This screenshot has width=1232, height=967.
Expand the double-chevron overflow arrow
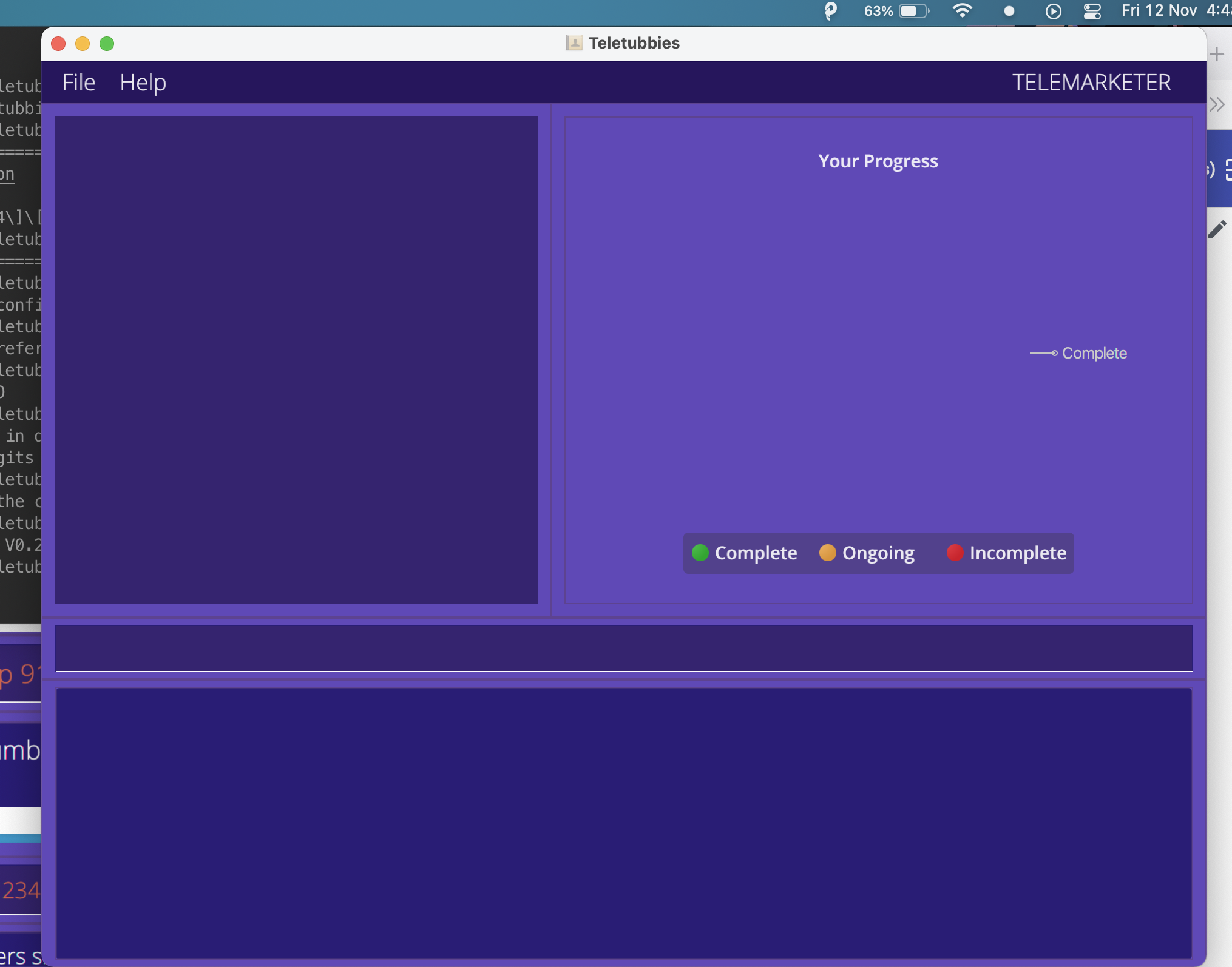pyautogui.click(x=1217, y=104)
